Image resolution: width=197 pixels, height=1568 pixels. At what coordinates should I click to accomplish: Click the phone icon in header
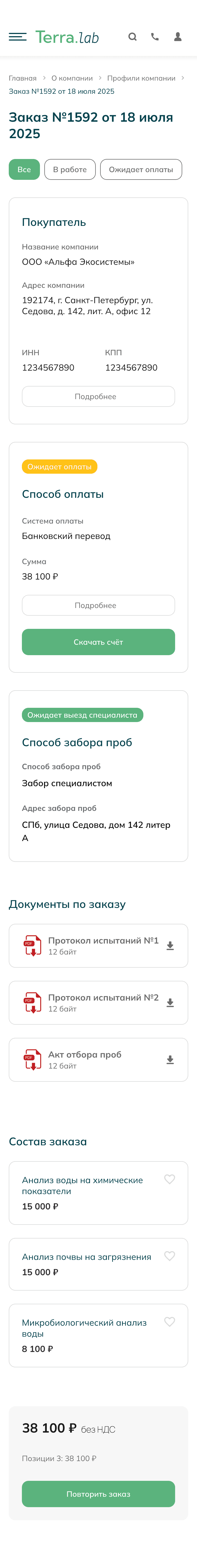(155, 37)
